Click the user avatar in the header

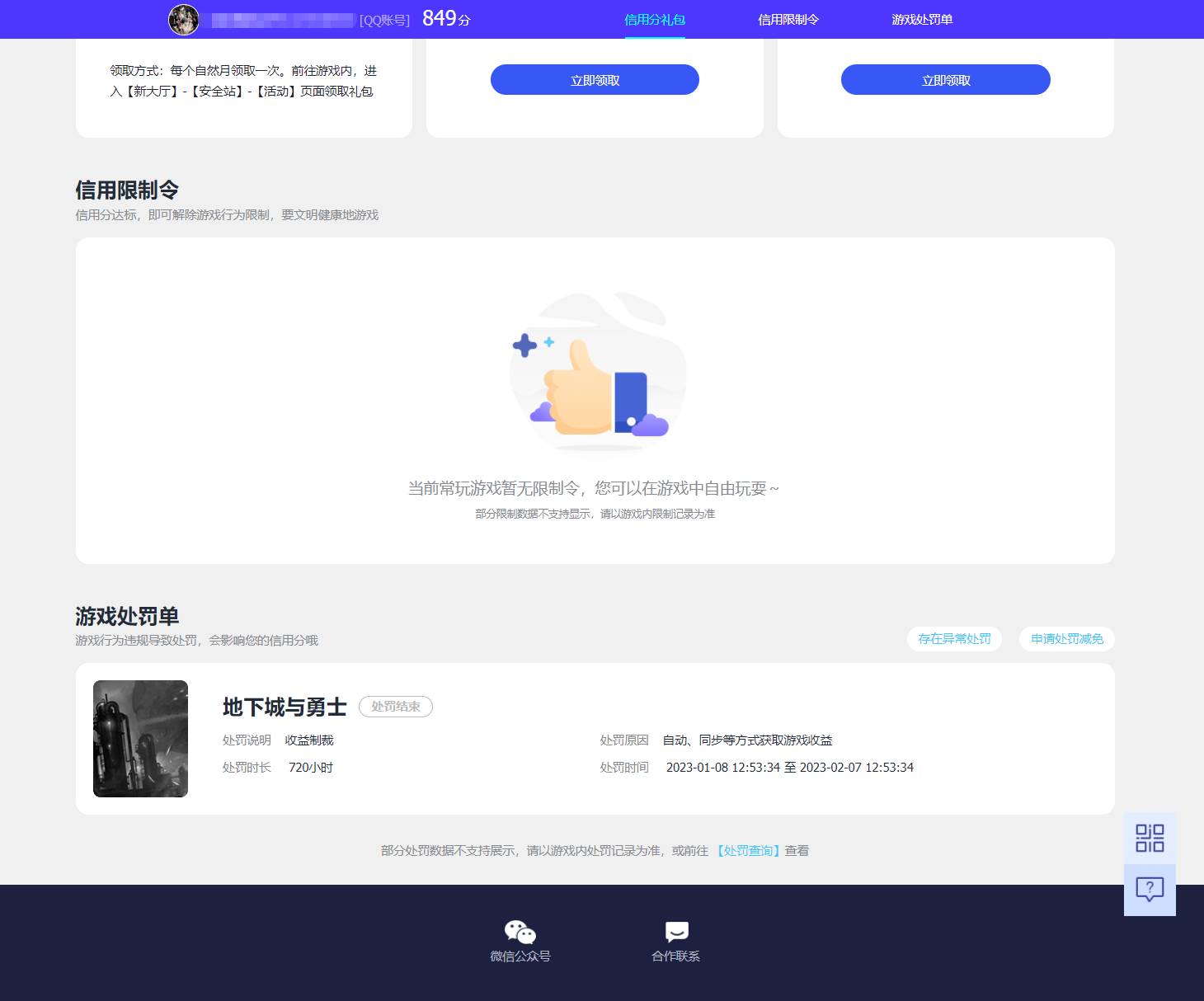point(185,19)
